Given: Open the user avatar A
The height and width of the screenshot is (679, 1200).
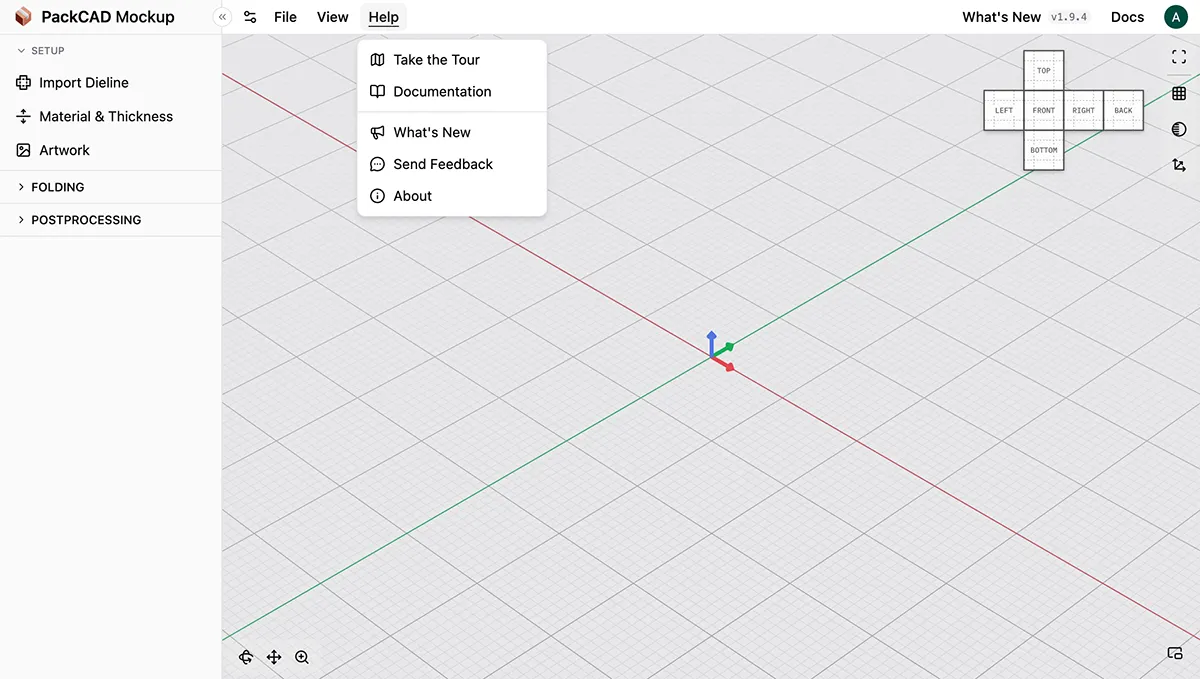Looking at the screenshot, I should pos(1176,17).
